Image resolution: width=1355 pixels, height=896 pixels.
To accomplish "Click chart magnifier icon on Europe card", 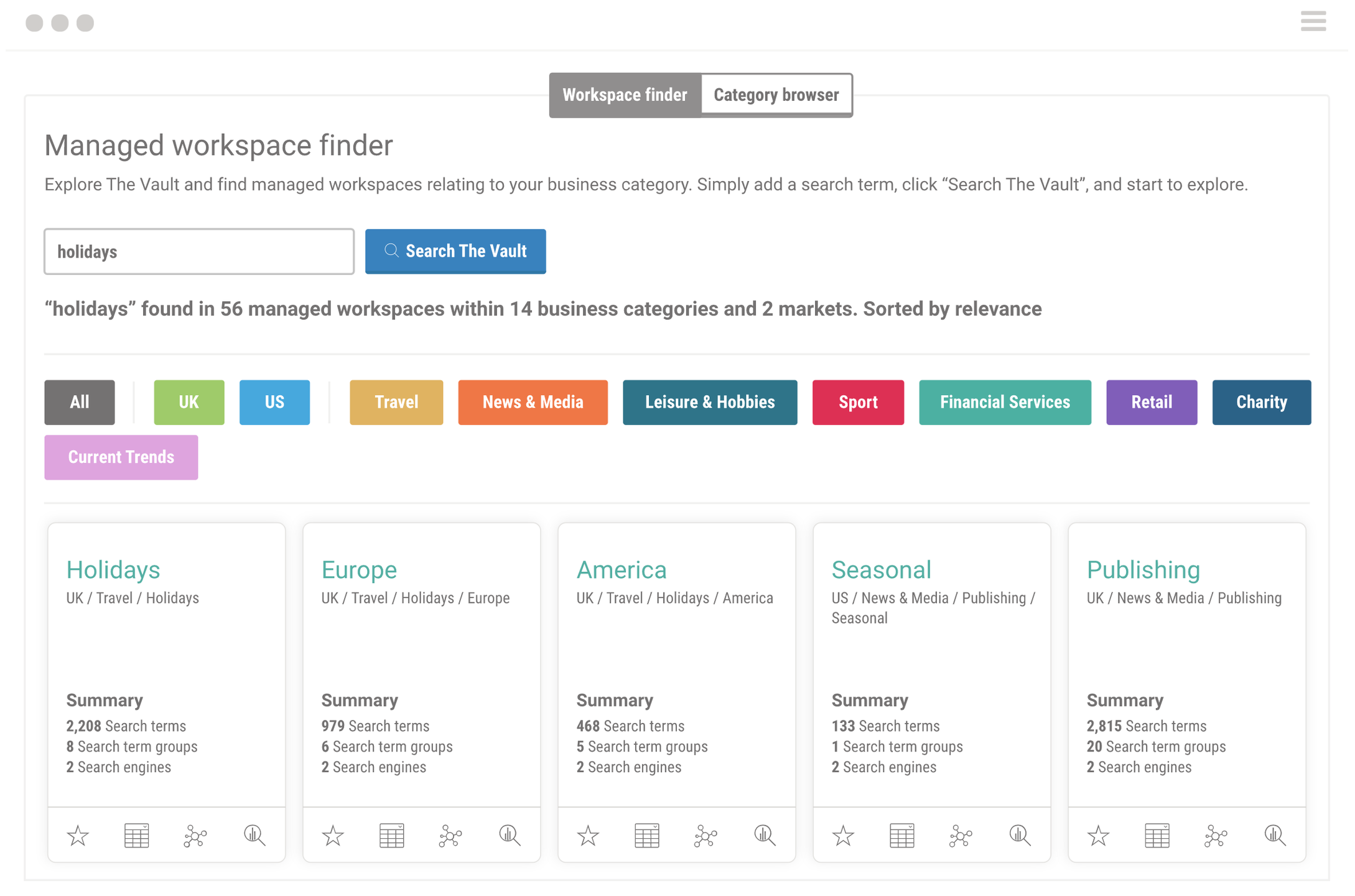I will 510,835.
